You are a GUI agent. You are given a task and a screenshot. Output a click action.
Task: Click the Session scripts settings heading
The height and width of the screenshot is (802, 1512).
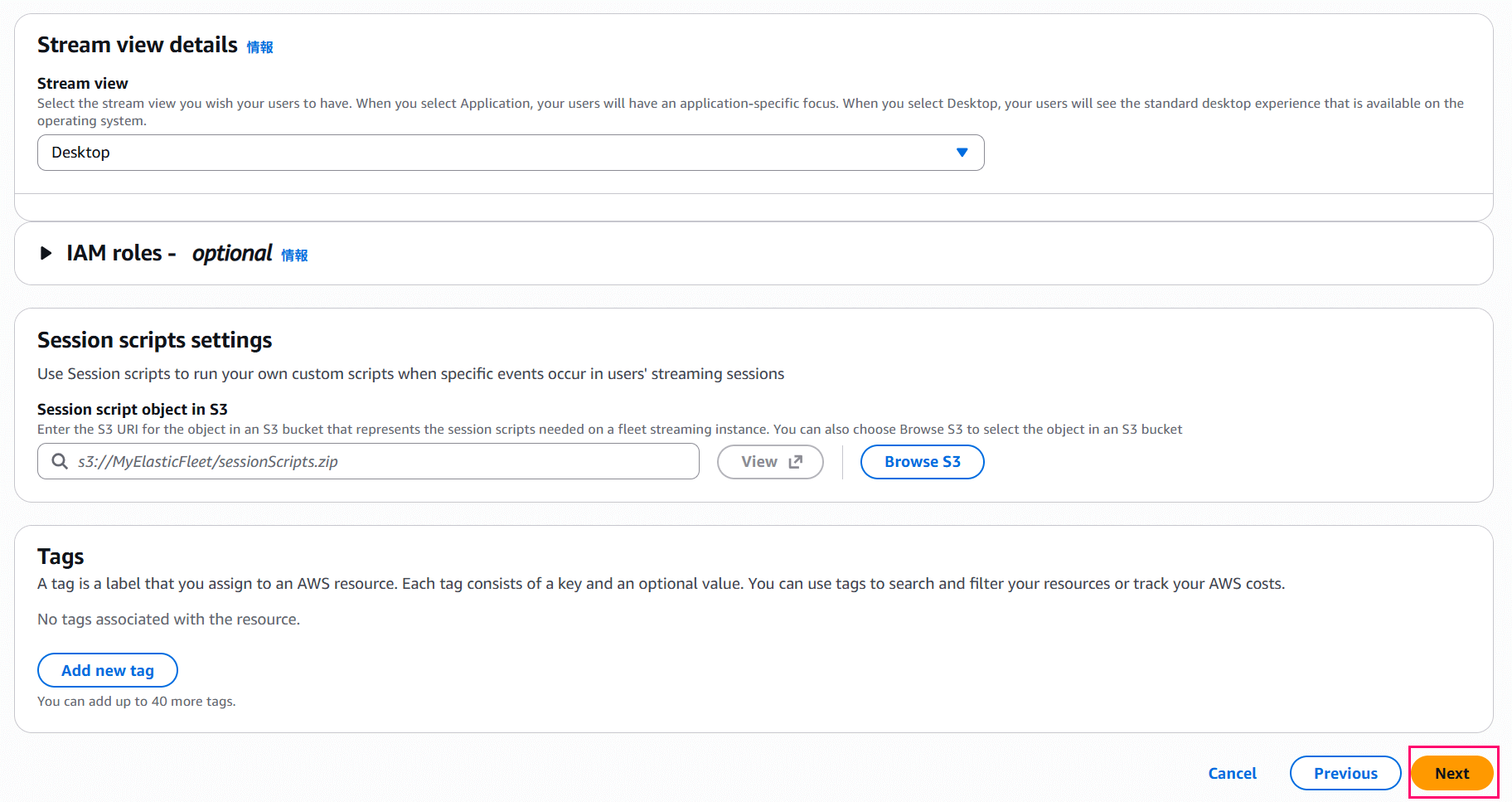point(154,340)
